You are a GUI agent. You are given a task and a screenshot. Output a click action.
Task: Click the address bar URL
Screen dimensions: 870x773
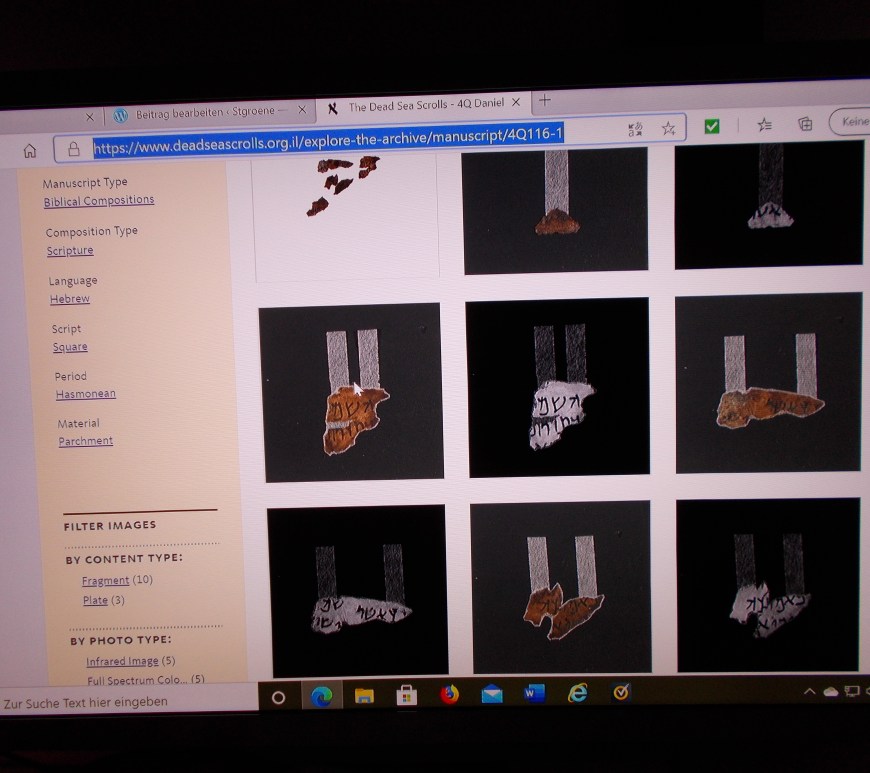pyautogui.click(x=330, y=141)
